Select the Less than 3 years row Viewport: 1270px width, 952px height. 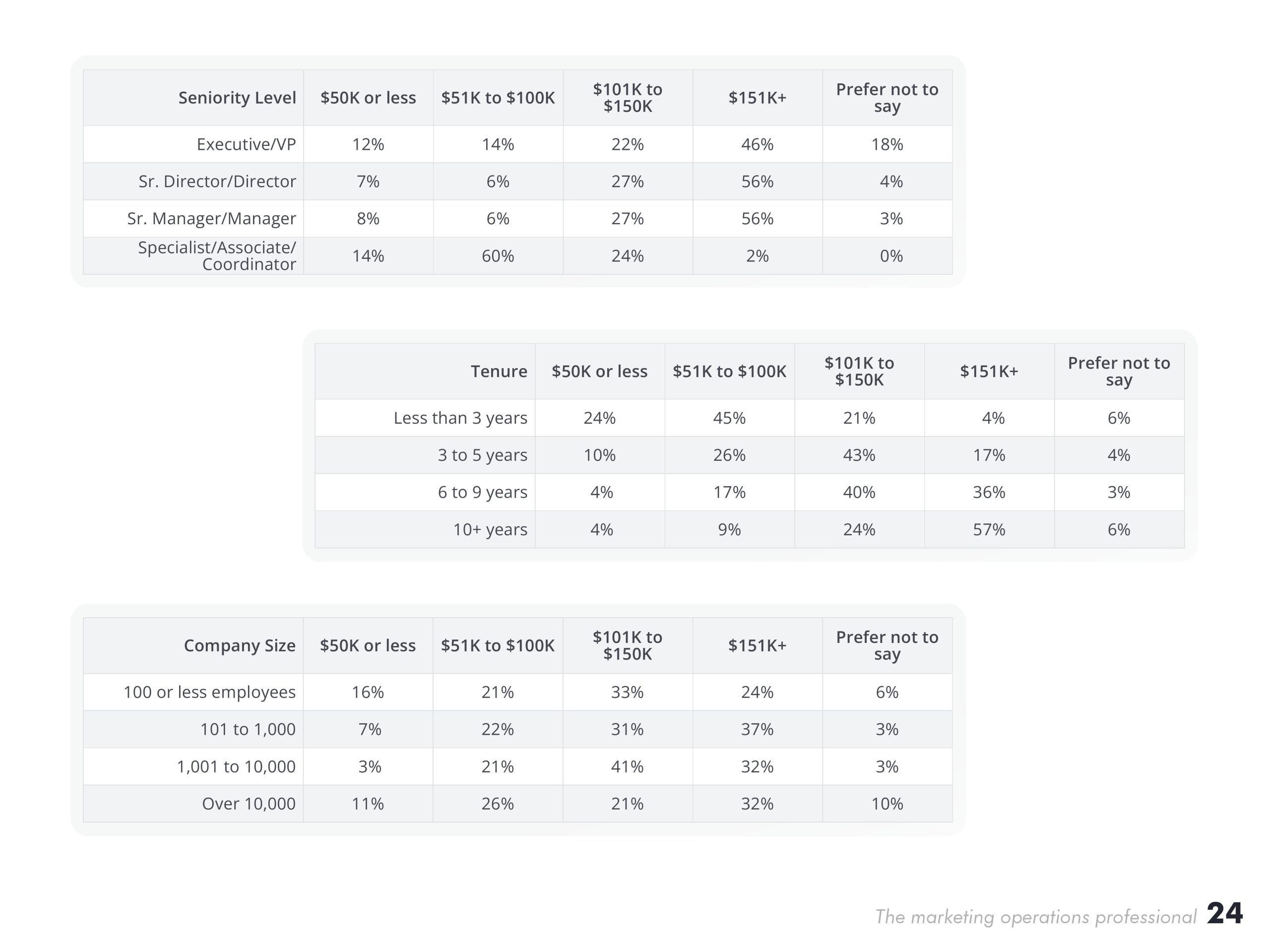(749, 417)
